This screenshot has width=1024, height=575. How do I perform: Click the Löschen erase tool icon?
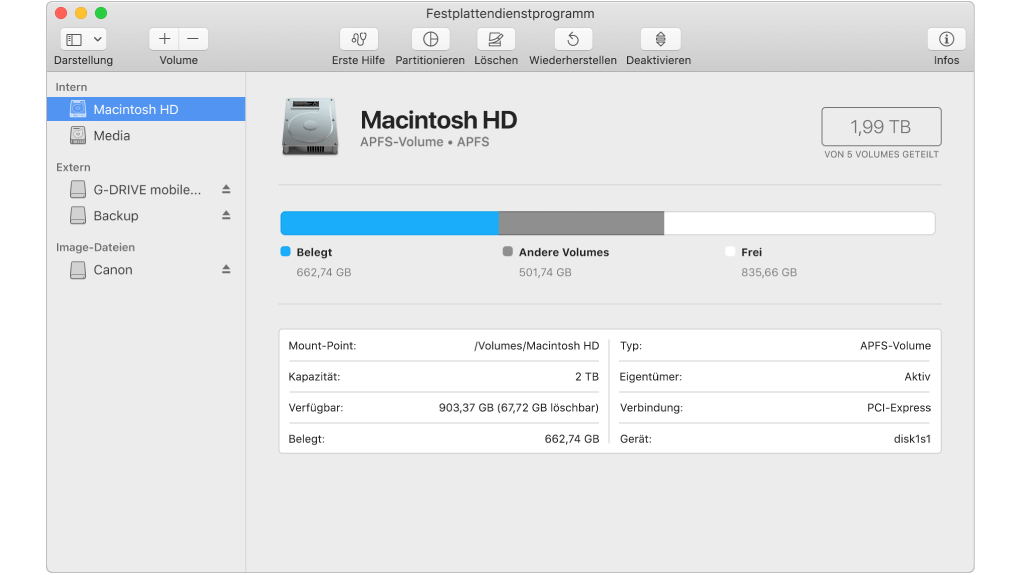point(496,39)
